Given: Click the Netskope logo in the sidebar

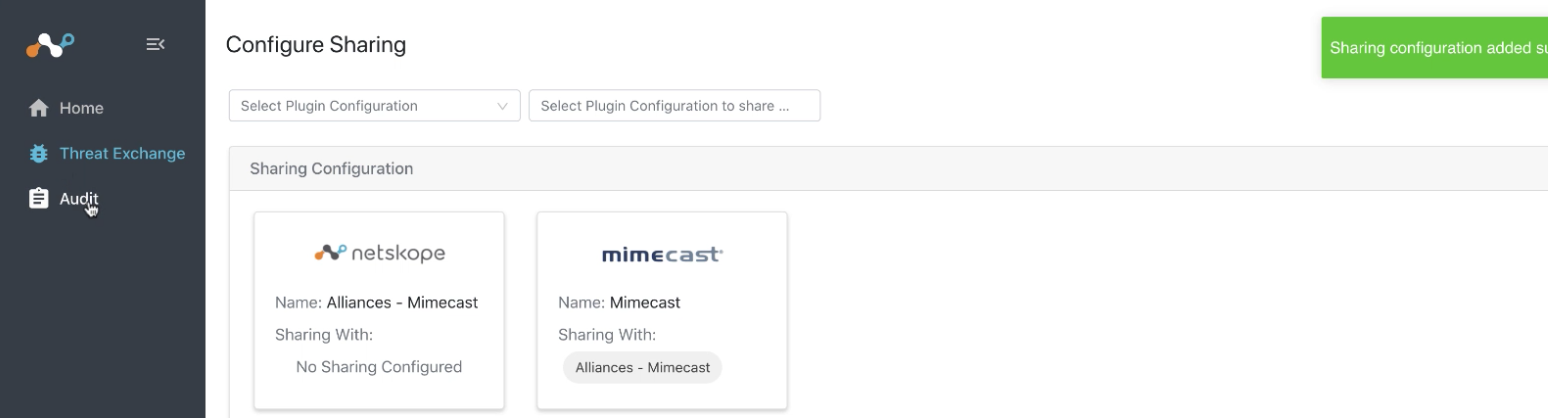Looking at the screenshot, I should [x=49, y=44].
